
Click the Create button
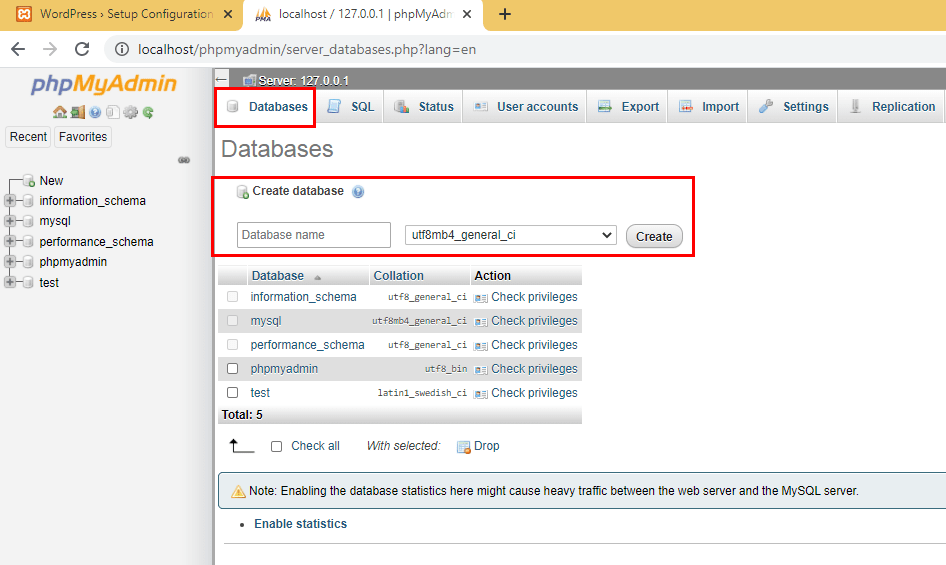click(654, 237)
